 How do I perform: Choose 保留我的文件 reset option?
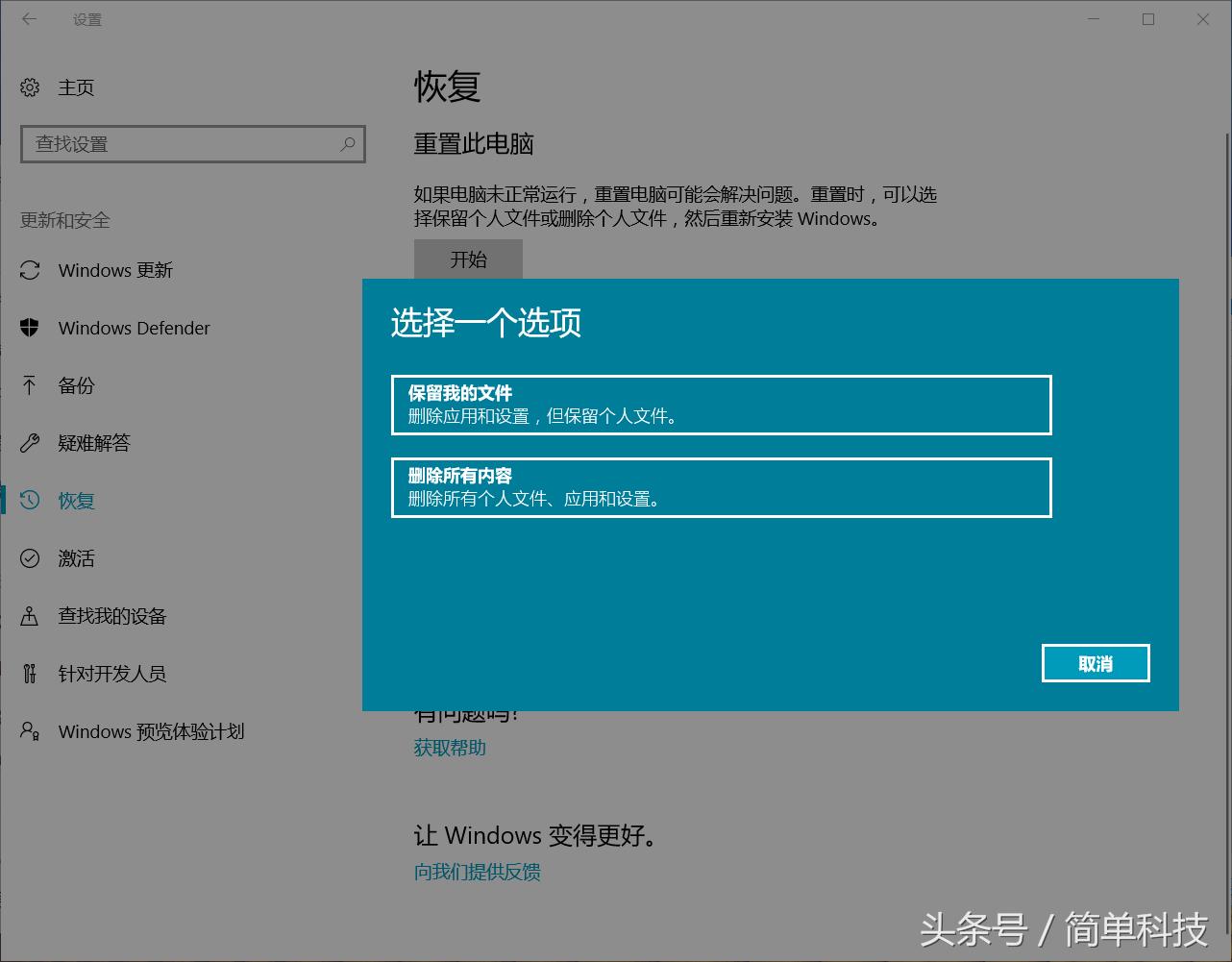pyautogui.click(x=722, y=405)
